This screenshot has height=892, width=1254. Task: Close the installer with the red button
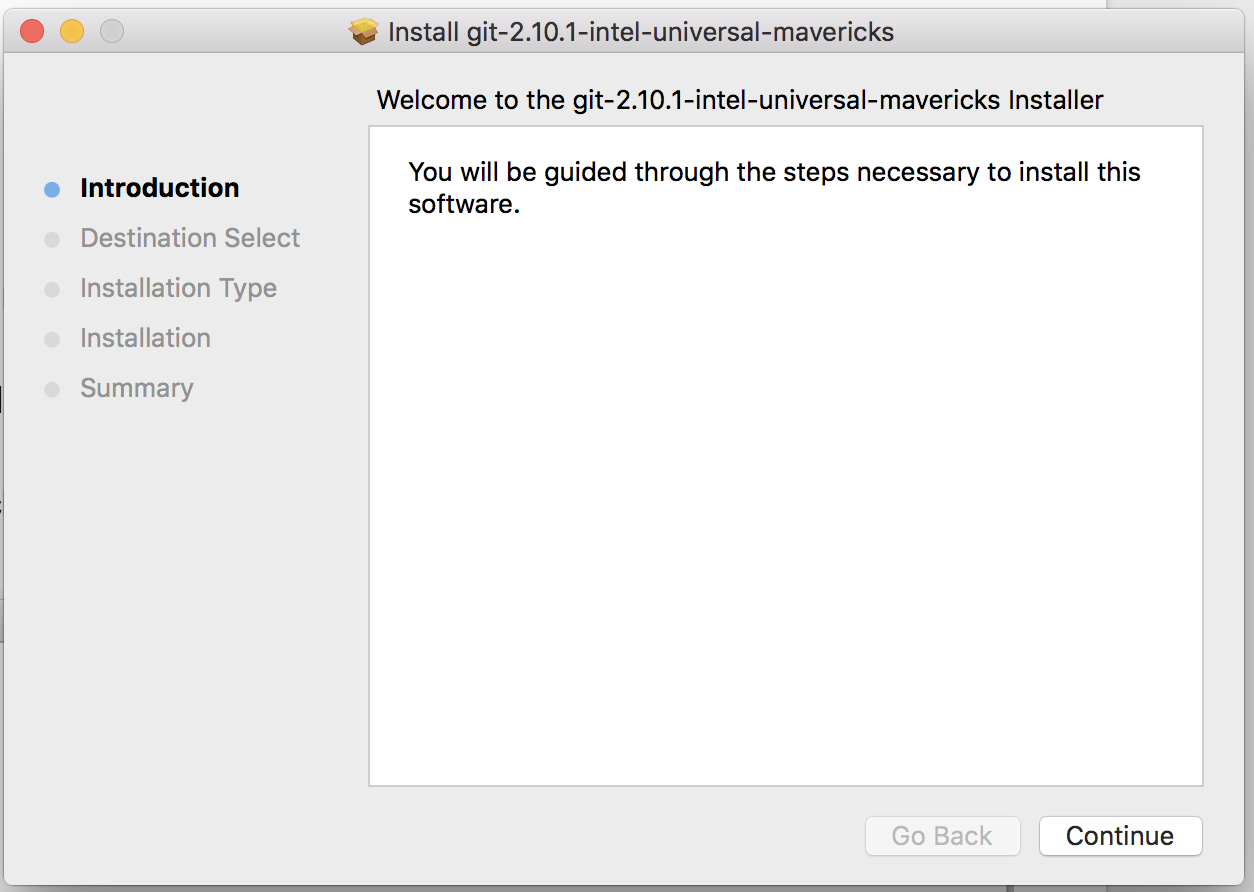(x=32, y=32)
